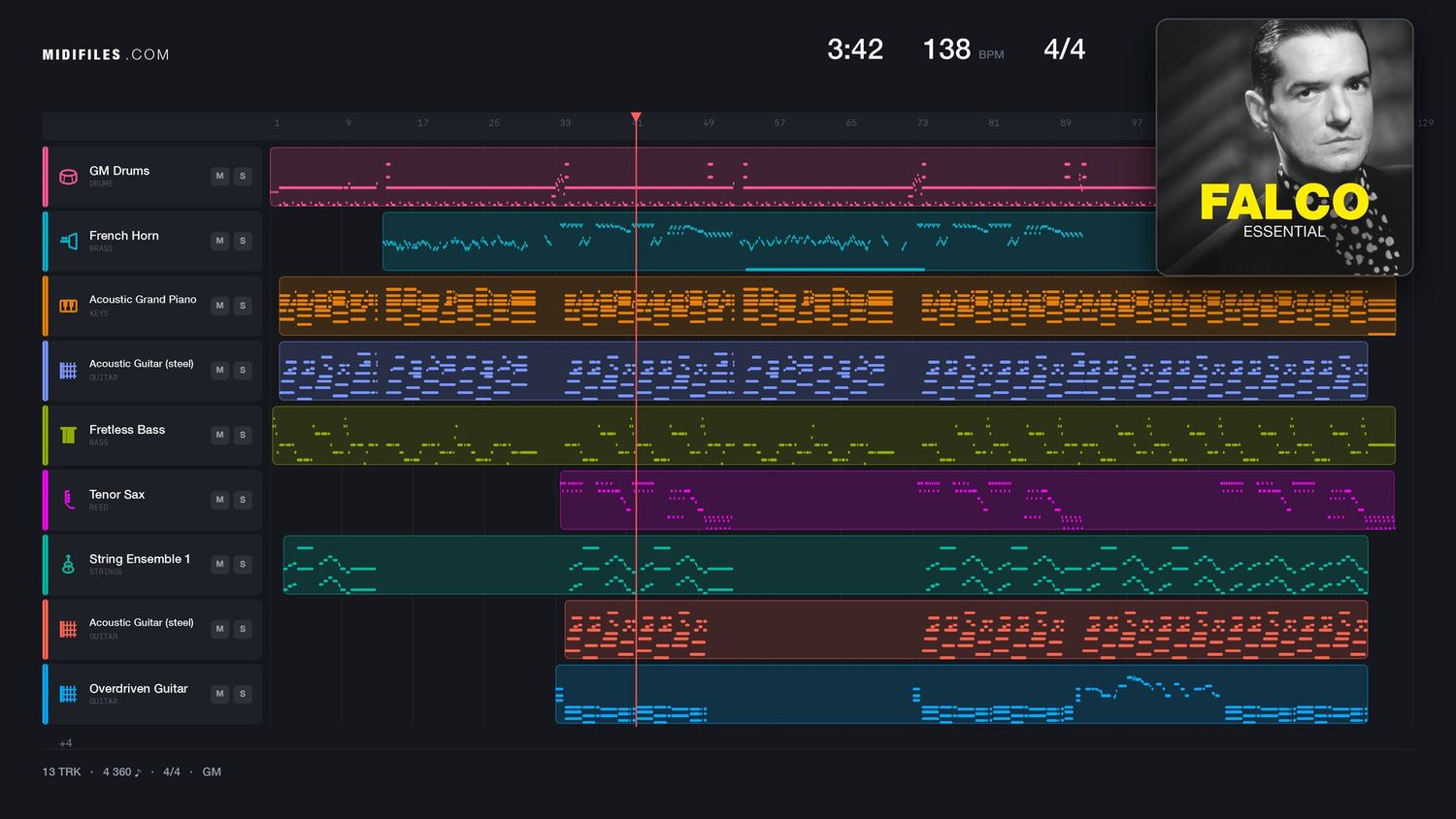This screenshot has width=1456, height=819.
Task: Select the GM Drums track name
Action: pyautogui.click(x=119, y=171)
